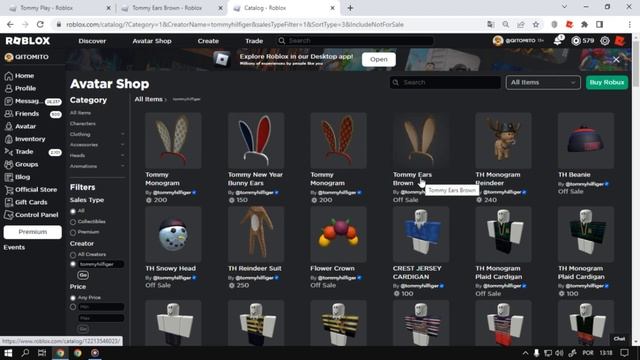Select the All Creators radio button

coord(73,255)
